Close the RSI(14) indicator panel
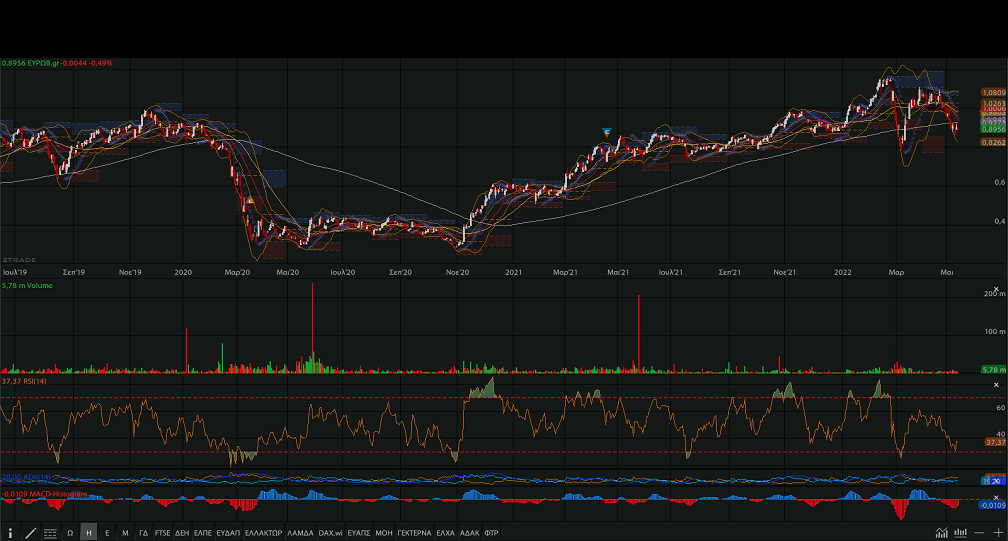Viewport: 1008px width, 541px height. click(x=996, y=384)
